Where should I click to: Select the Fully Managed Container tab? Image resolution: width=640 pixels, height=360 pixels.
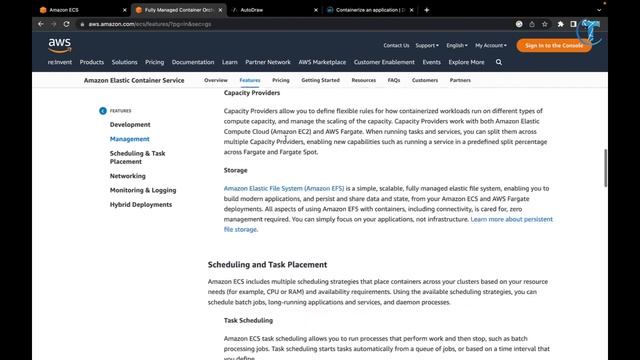(179, 10)
